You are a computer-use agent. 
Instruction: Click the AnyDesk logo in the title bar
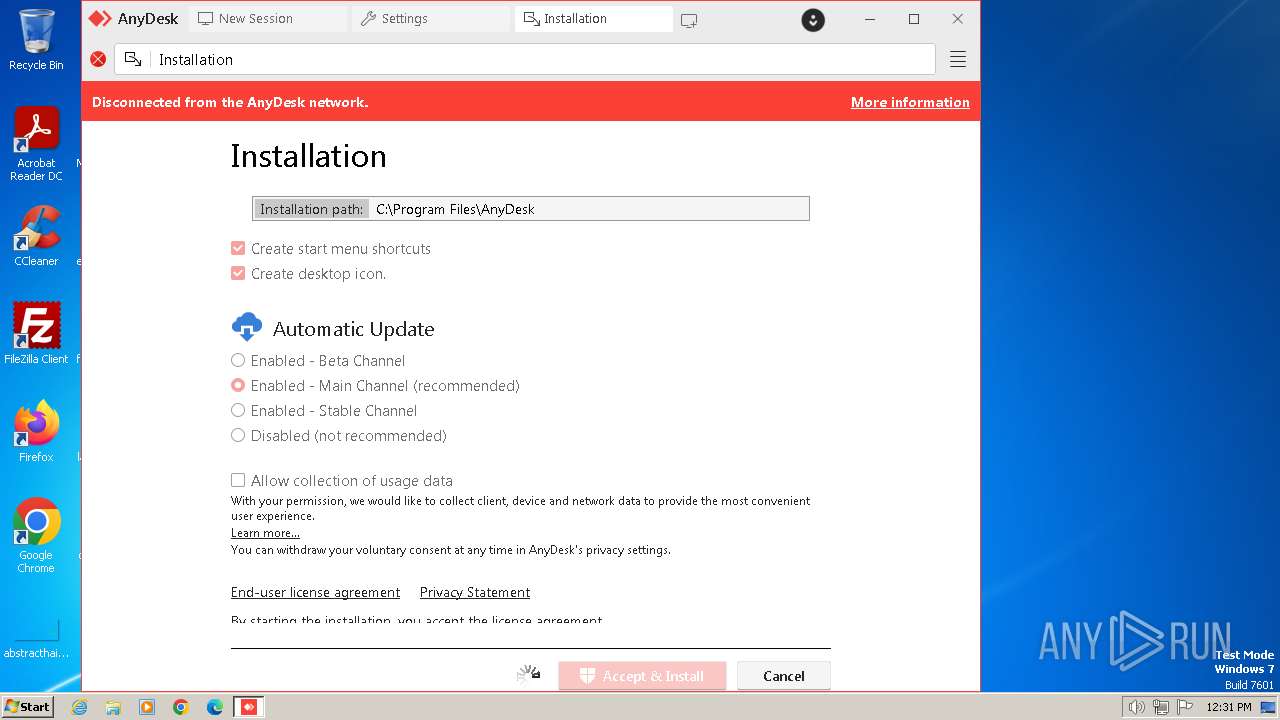(x=100, y=19)
